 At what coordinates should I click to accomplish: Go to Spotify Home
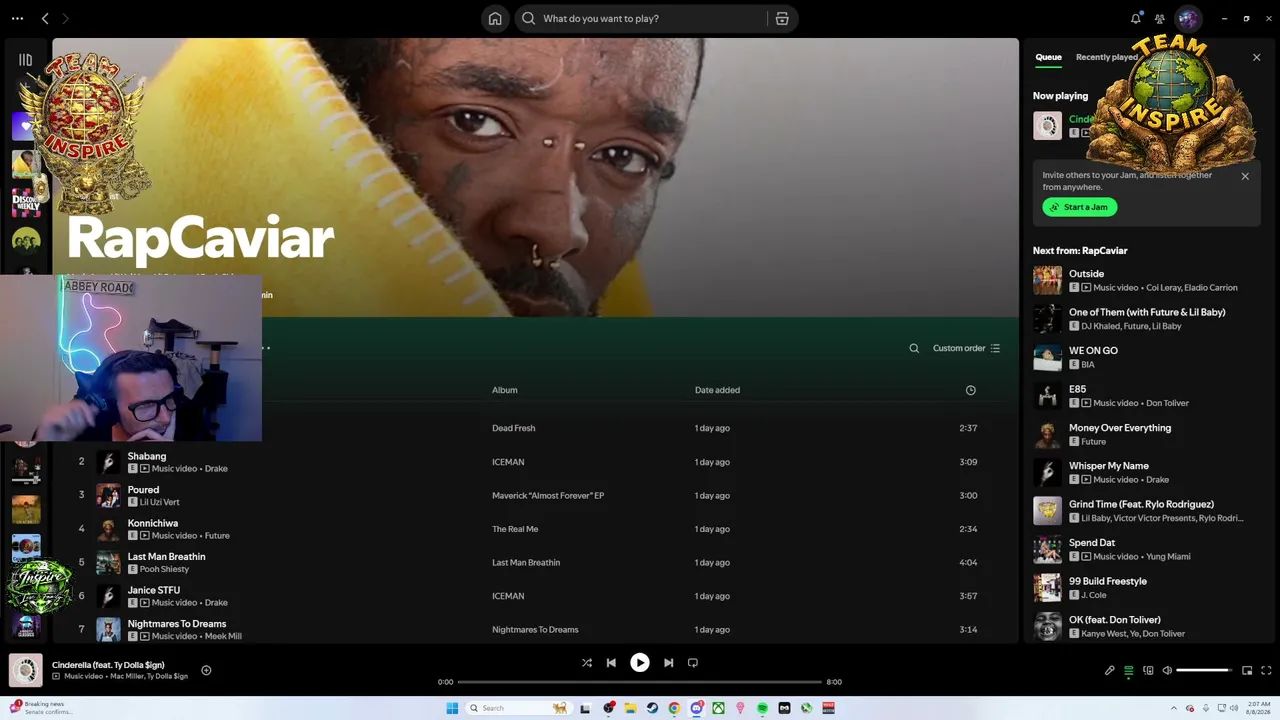(x=495, y=18)
